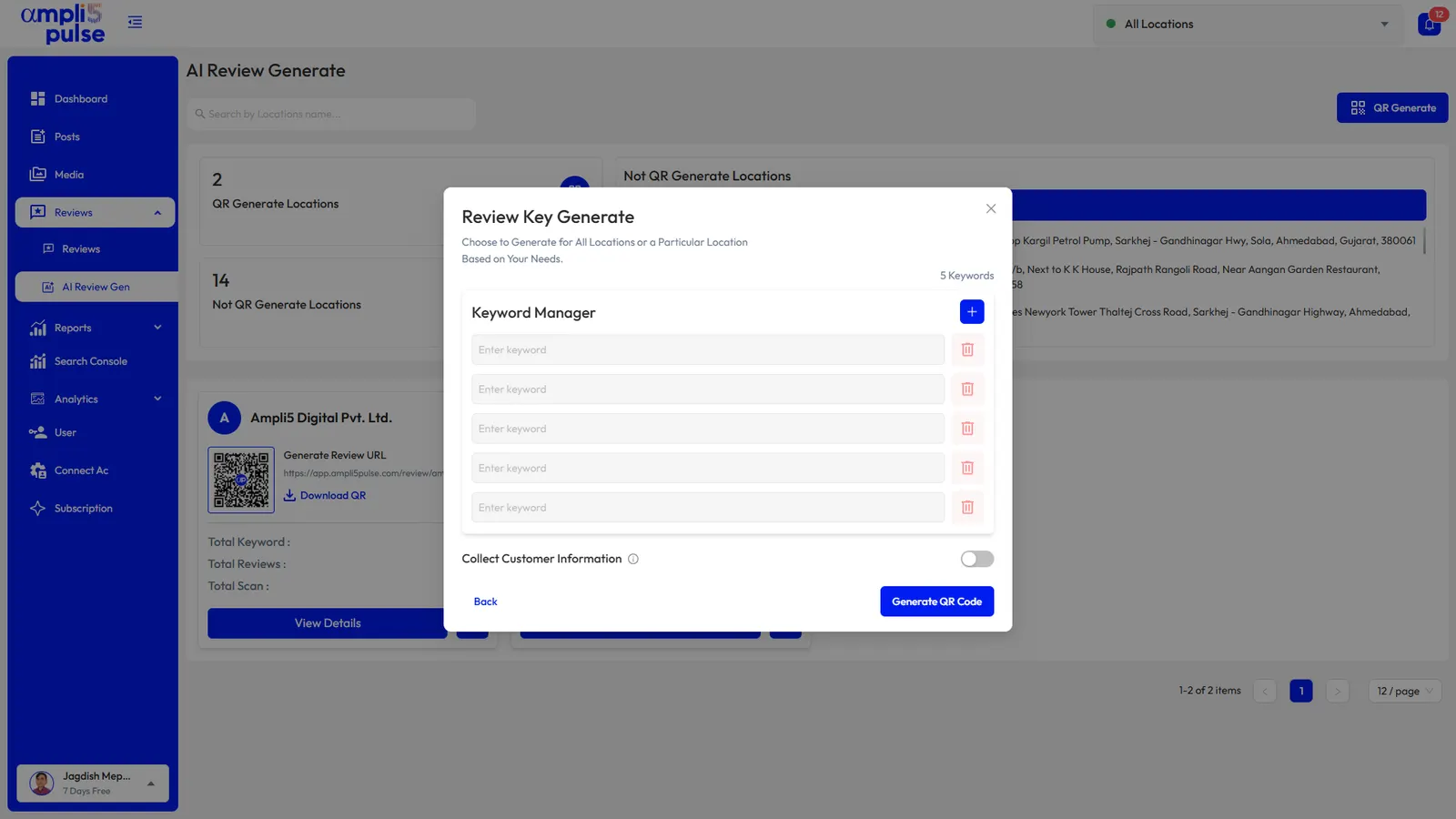This screenshot has height=819, width=1456.
Task: Delete the second keyword row
Action: 967,389
